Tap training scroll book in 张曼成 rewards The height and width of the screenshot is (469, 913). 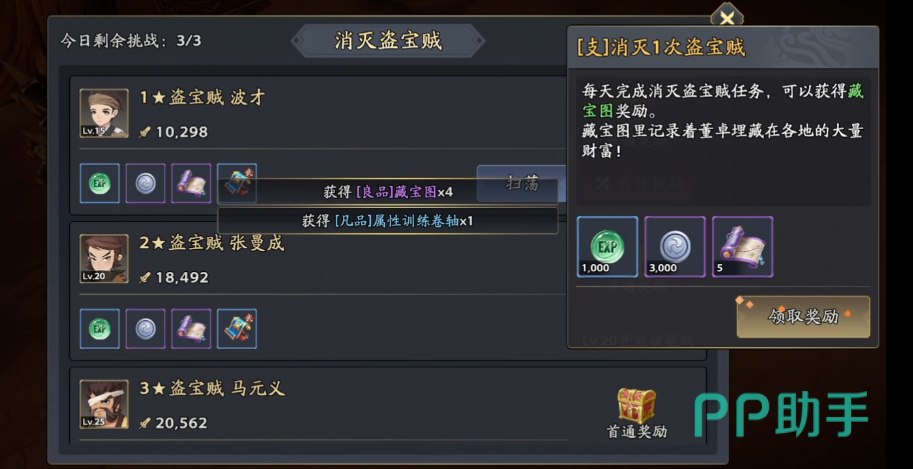tap(237, 329)
